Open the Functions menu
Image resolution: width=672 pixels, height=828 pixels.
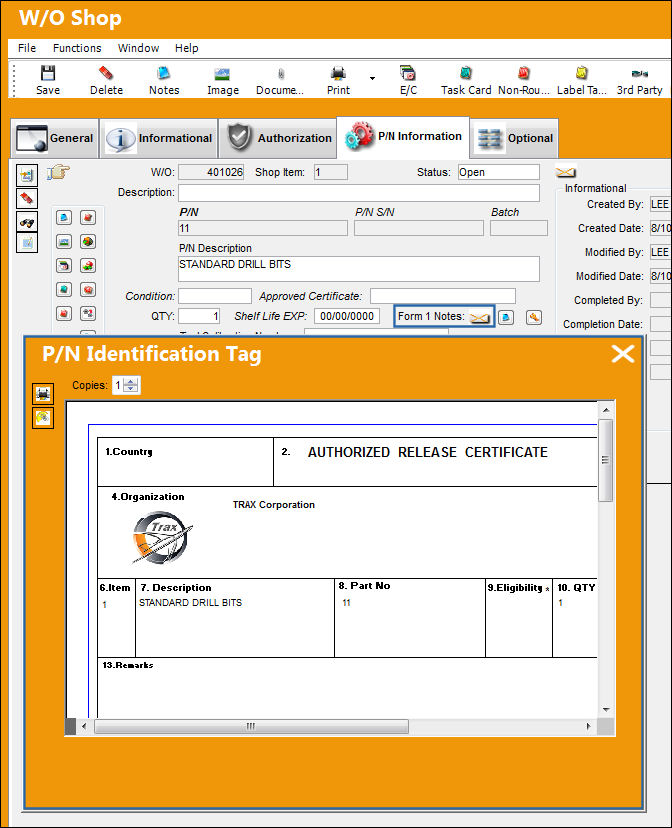point(77,48)
